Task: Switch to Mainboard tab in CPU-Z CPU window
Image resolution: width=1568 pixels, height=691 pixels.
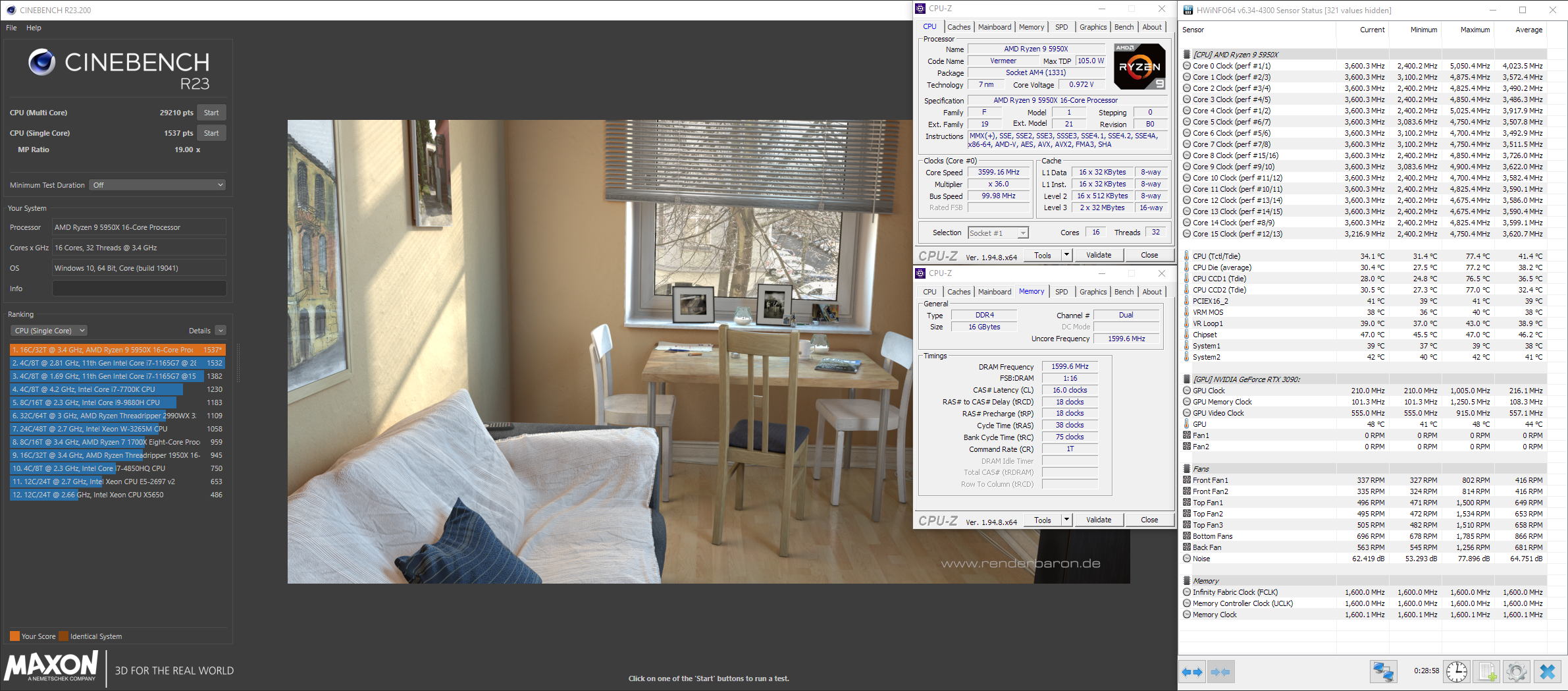Action: tap(995, 27)
